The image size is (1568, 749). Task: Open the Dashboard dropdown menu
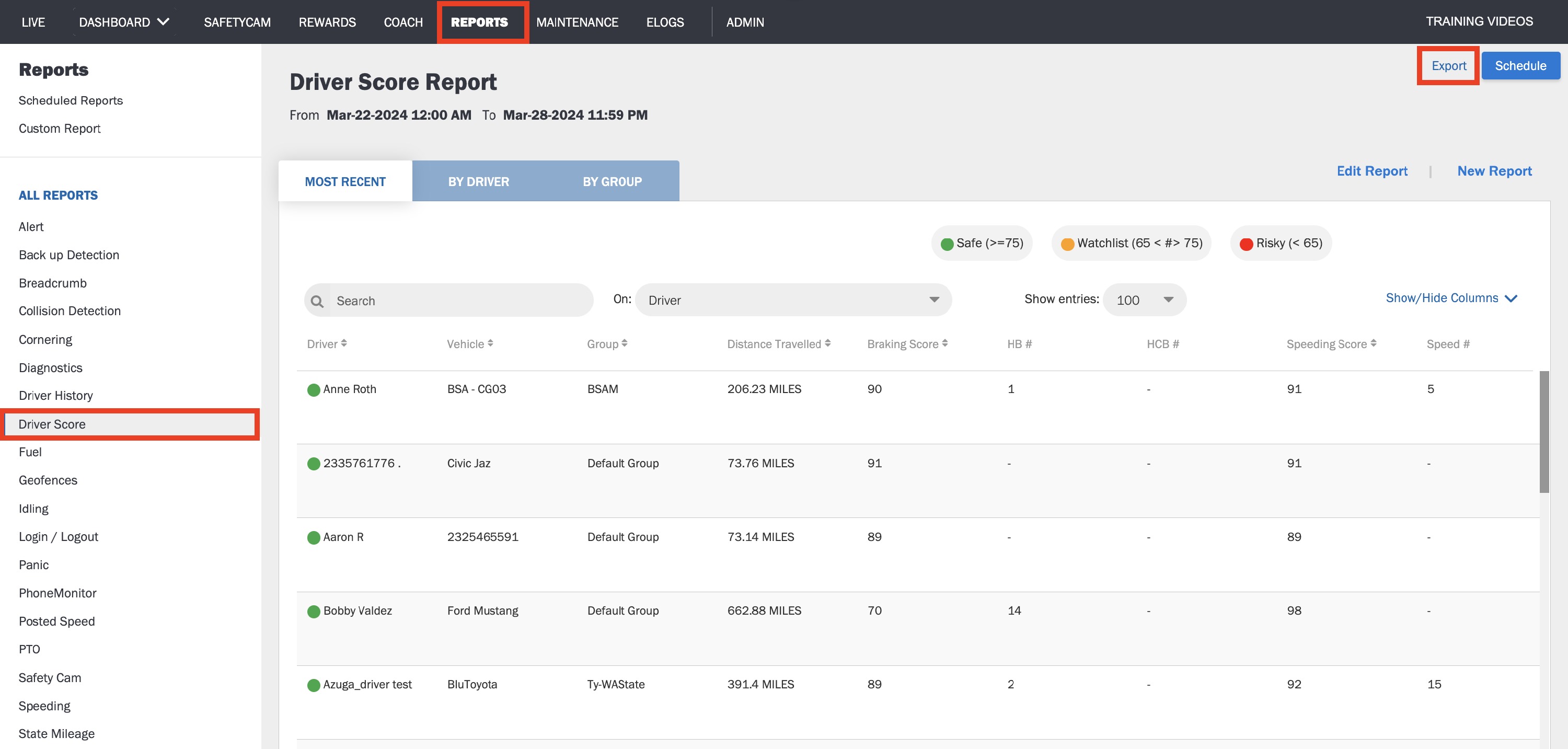[x=124, y=22]
